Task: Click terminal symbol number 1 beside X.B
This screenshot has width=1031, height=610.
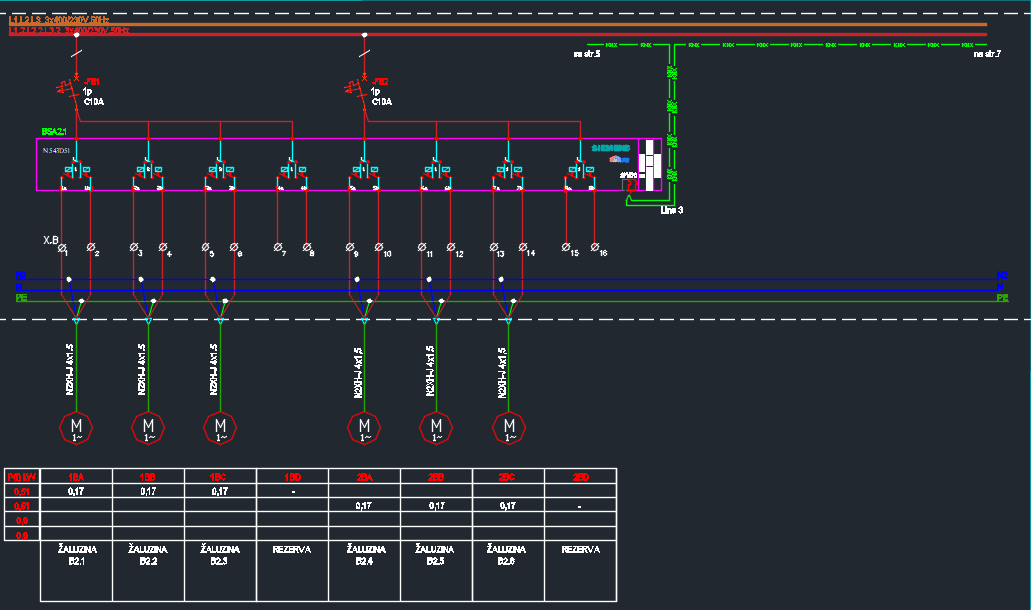Action: click(62, 247)
